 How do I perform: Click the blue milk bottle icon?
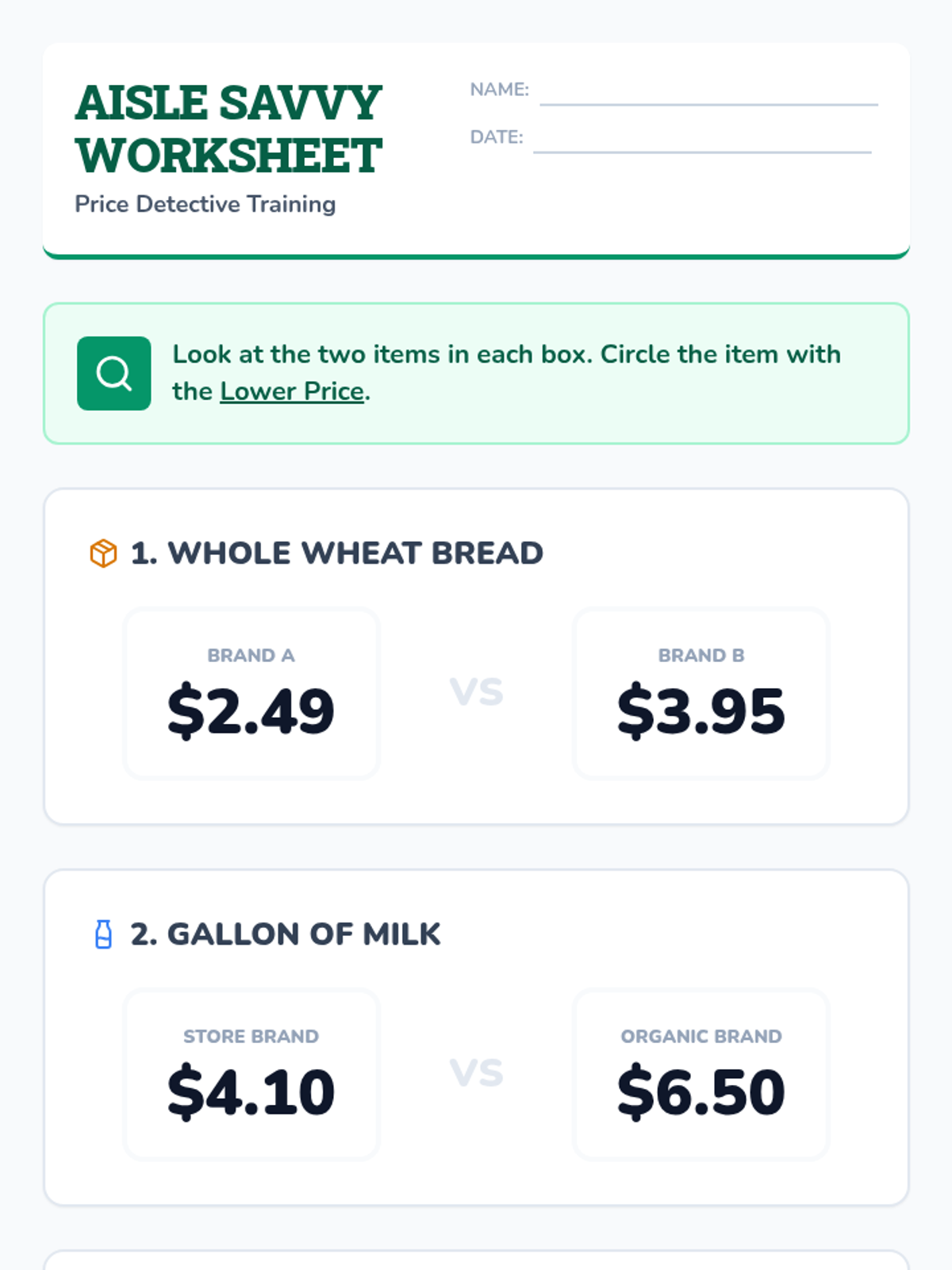pos(103,934)
